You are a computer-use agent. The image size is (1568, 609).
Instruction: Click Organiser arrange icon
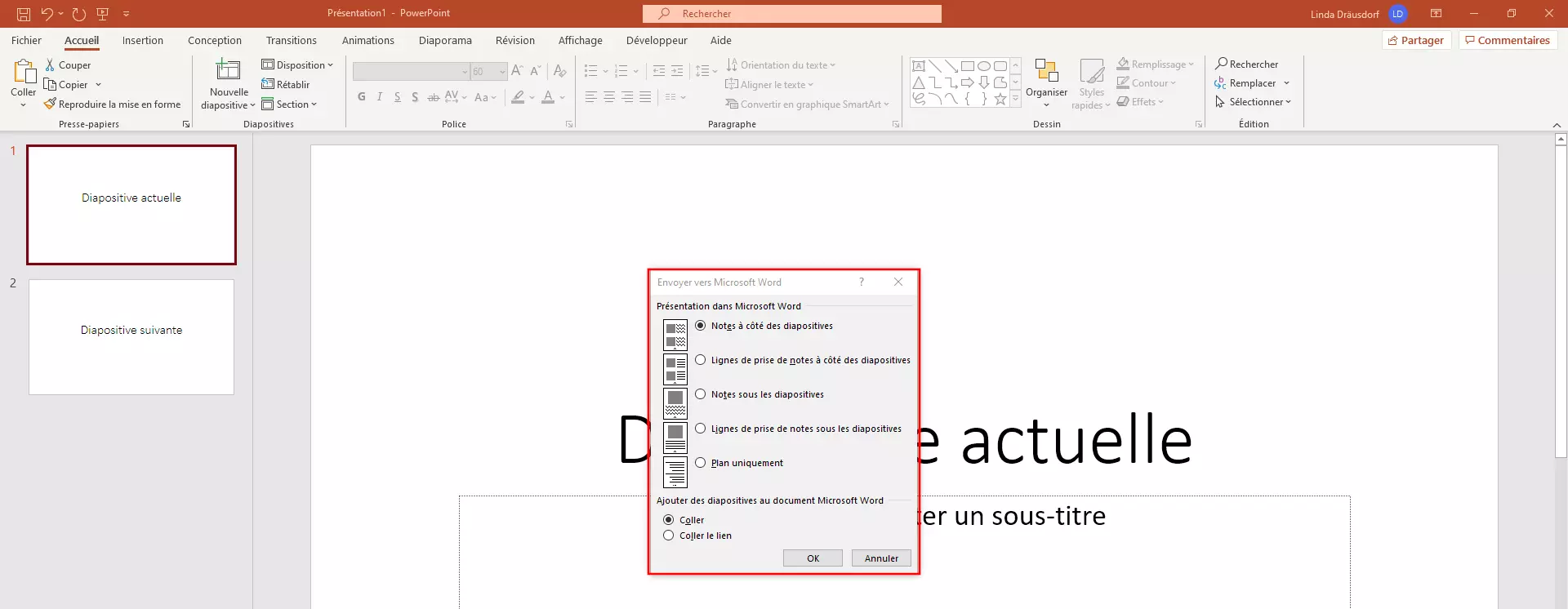[x=1046, y=70]
